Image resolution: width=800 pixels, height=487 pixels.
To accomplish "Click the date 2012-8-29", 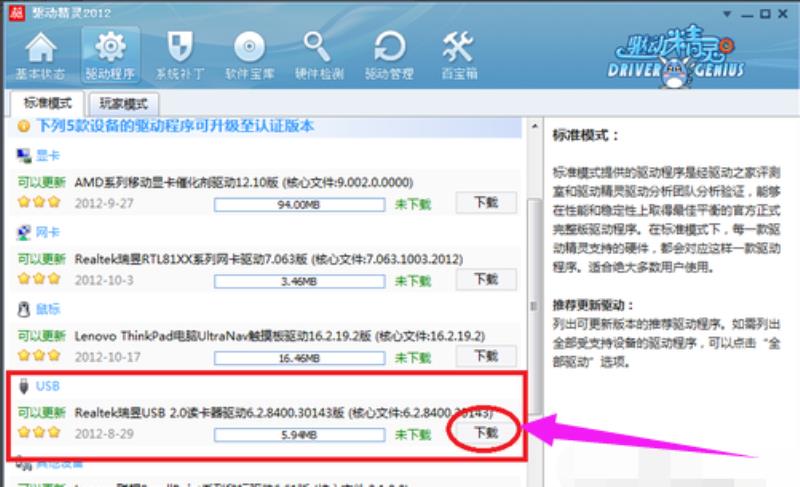I will point(104,434).
